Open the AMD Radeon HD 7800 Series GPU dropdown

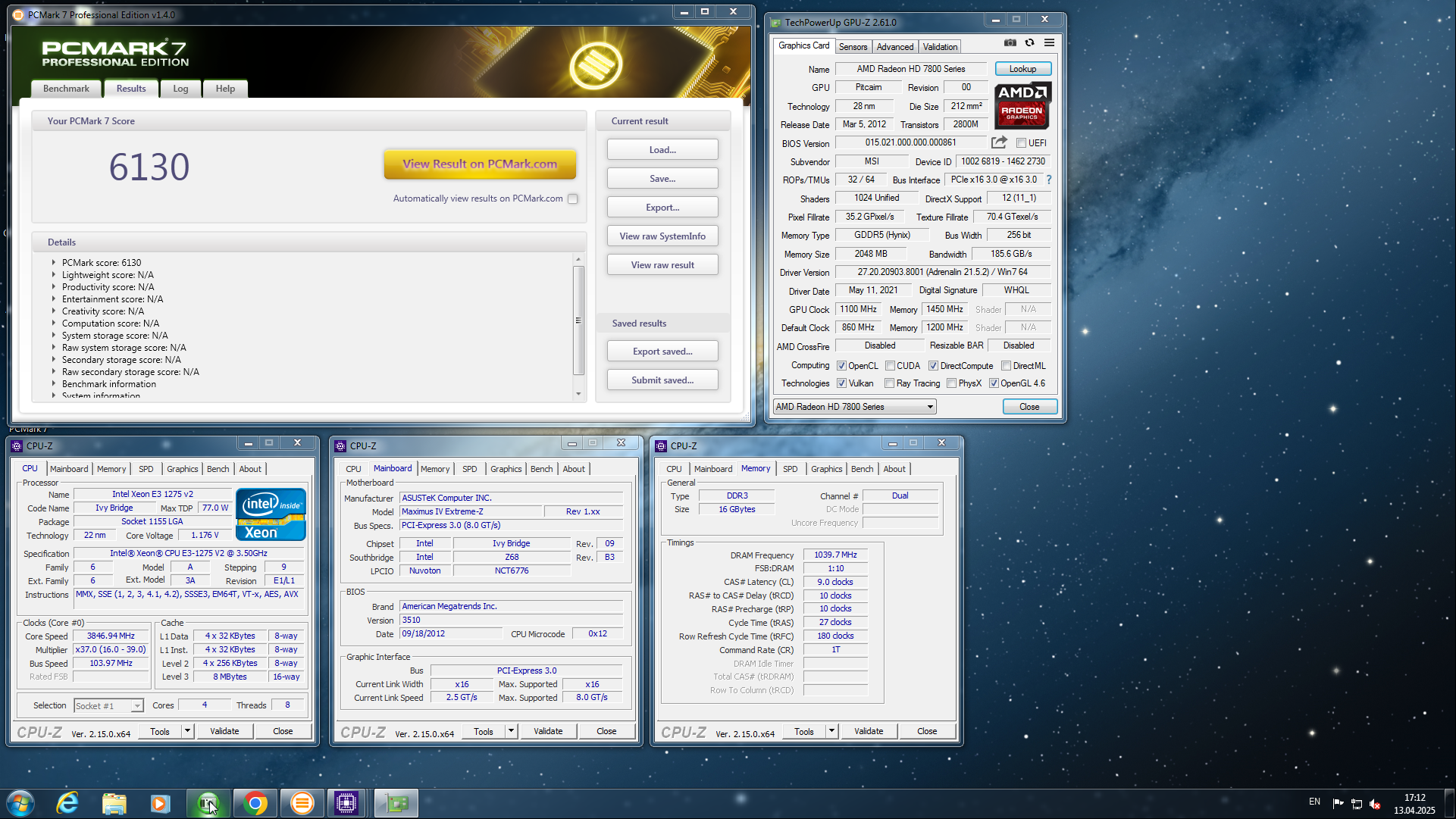pos(854,407)
